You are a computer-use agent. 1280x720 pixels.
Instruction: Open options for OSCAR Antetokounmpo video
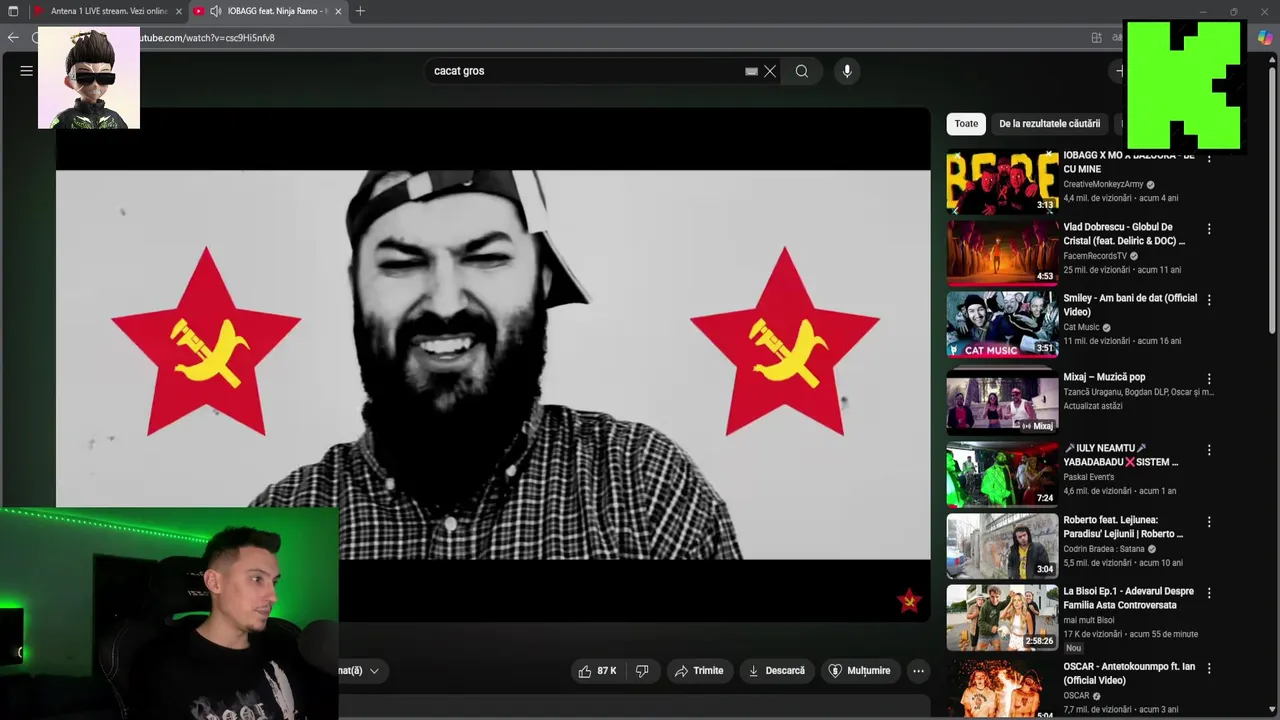click(1209, 668)
